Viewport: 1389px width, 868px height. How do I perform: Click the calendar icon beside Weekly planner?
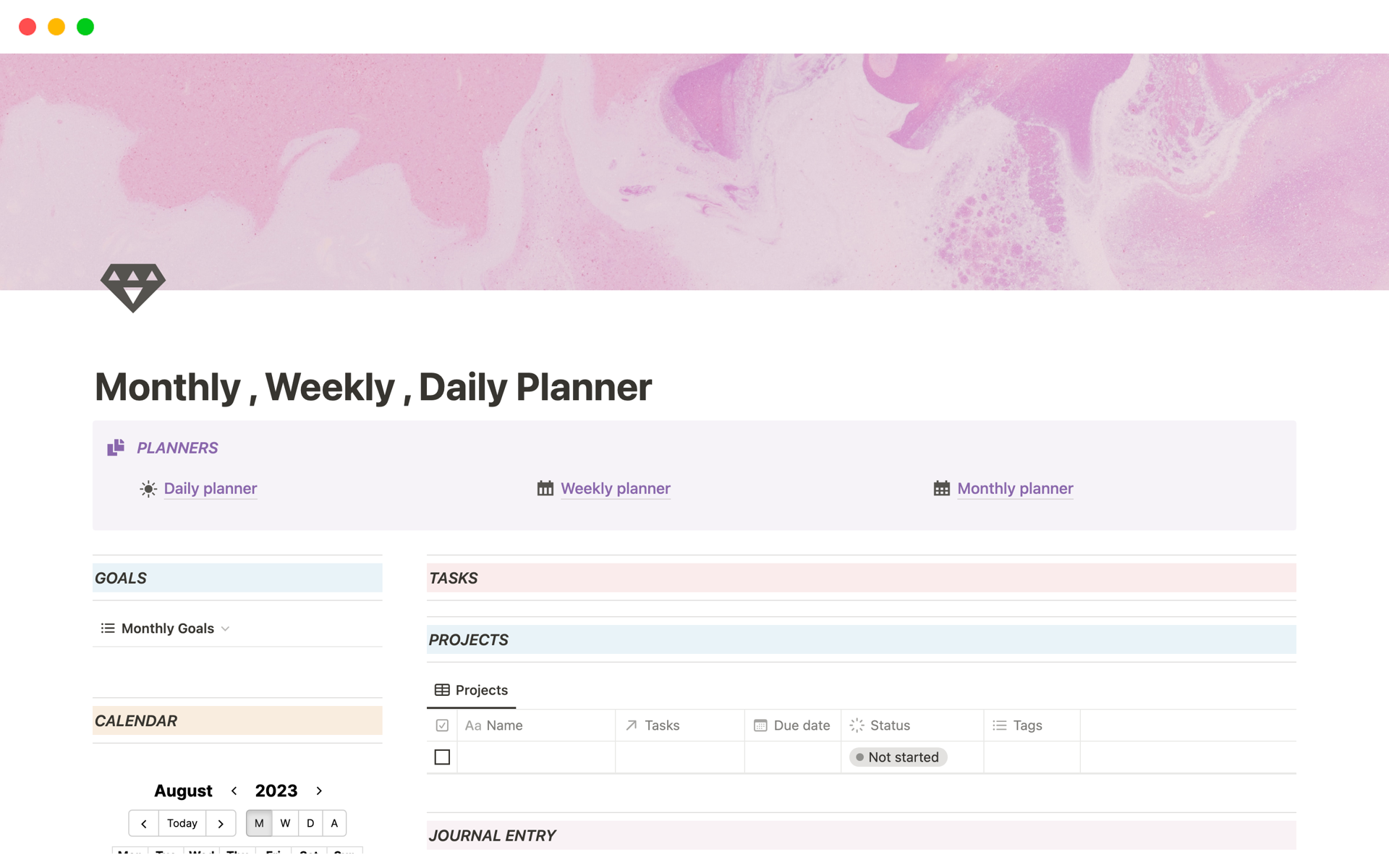coord(545,489)
